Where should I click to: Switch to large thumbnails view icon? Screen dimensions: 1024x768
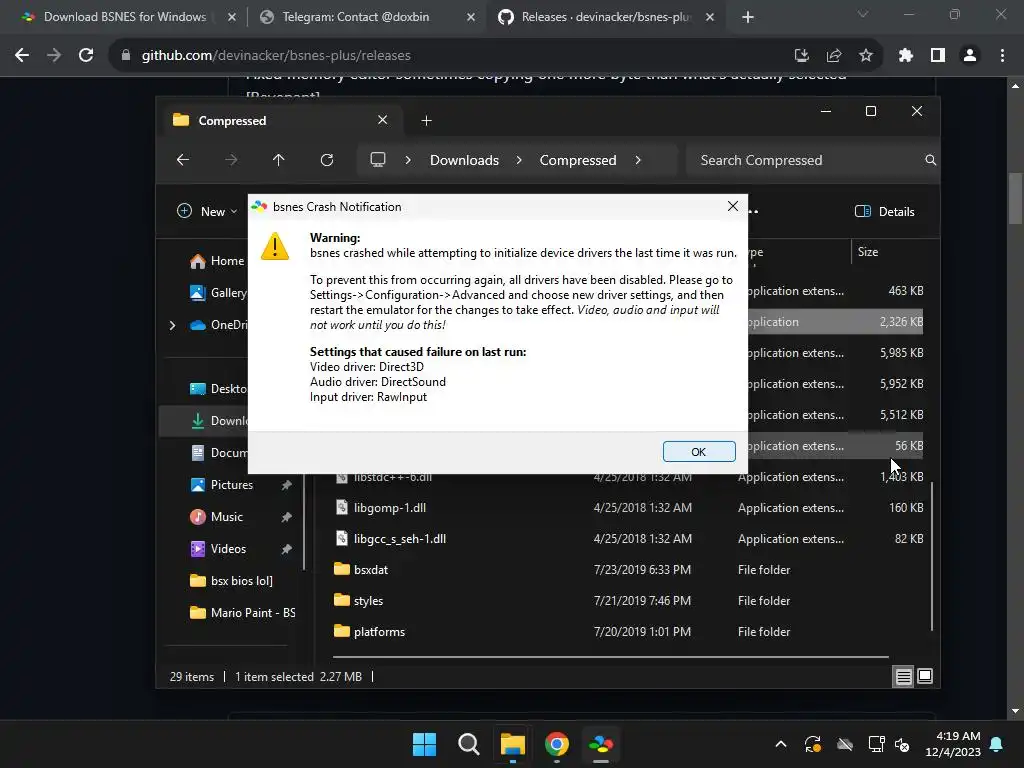[x=925, y=677]
